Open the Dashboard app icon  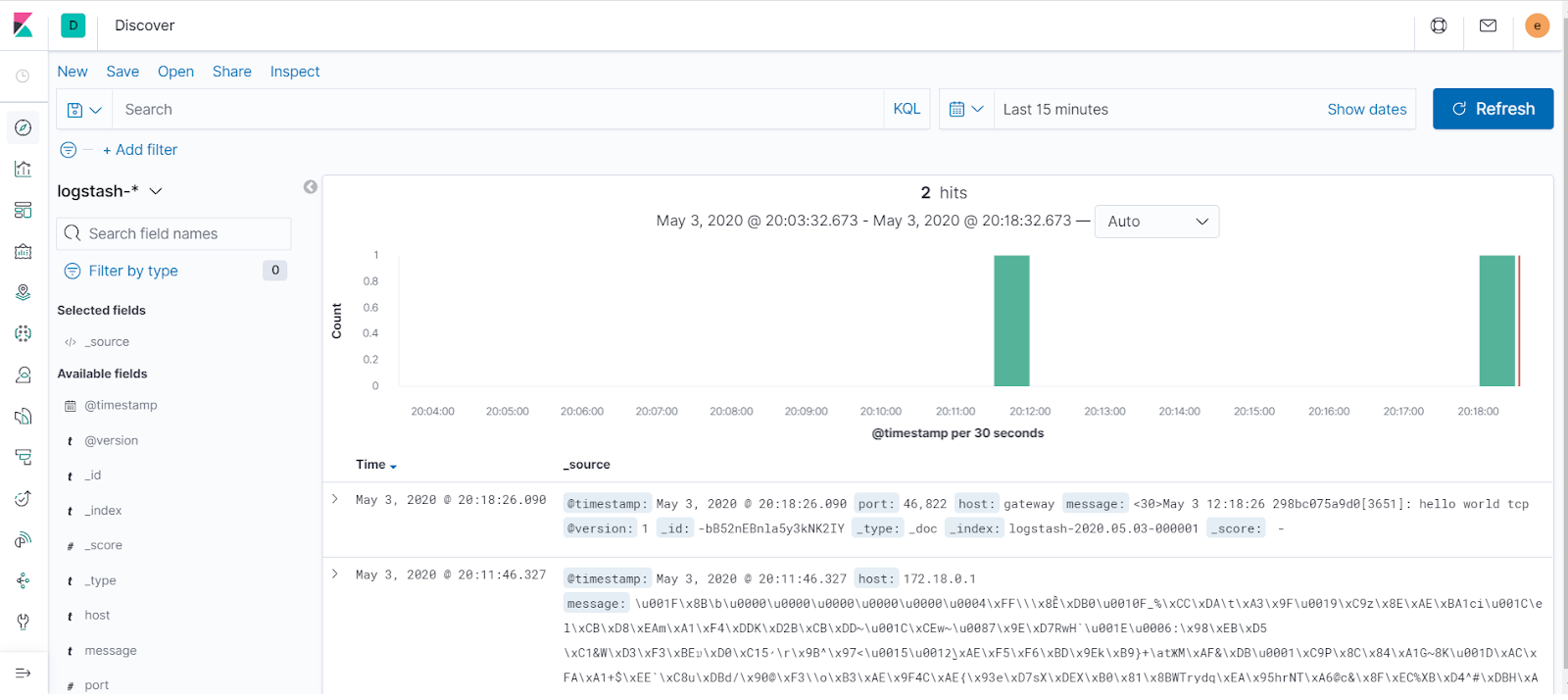pyautogui.click(x=24, y=210)
